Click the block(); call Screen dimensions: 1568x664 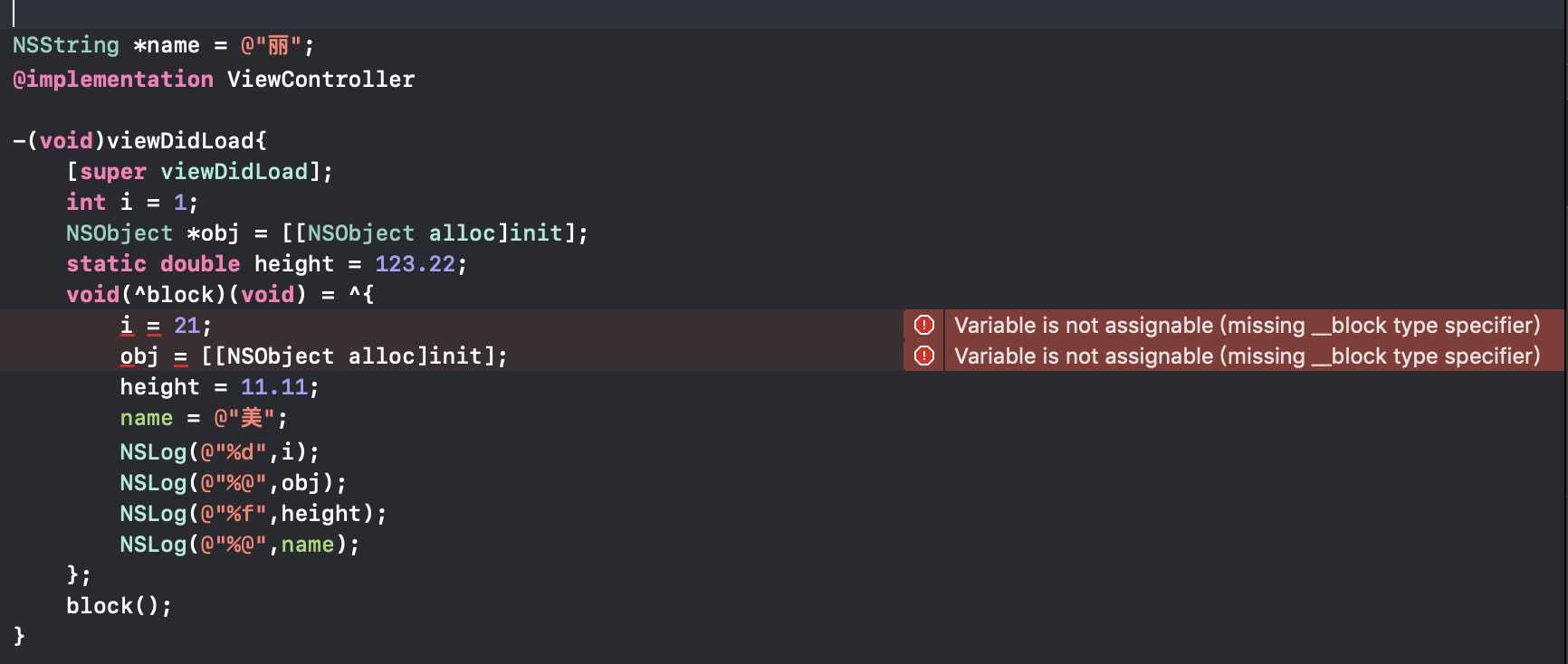click(119, 606)
